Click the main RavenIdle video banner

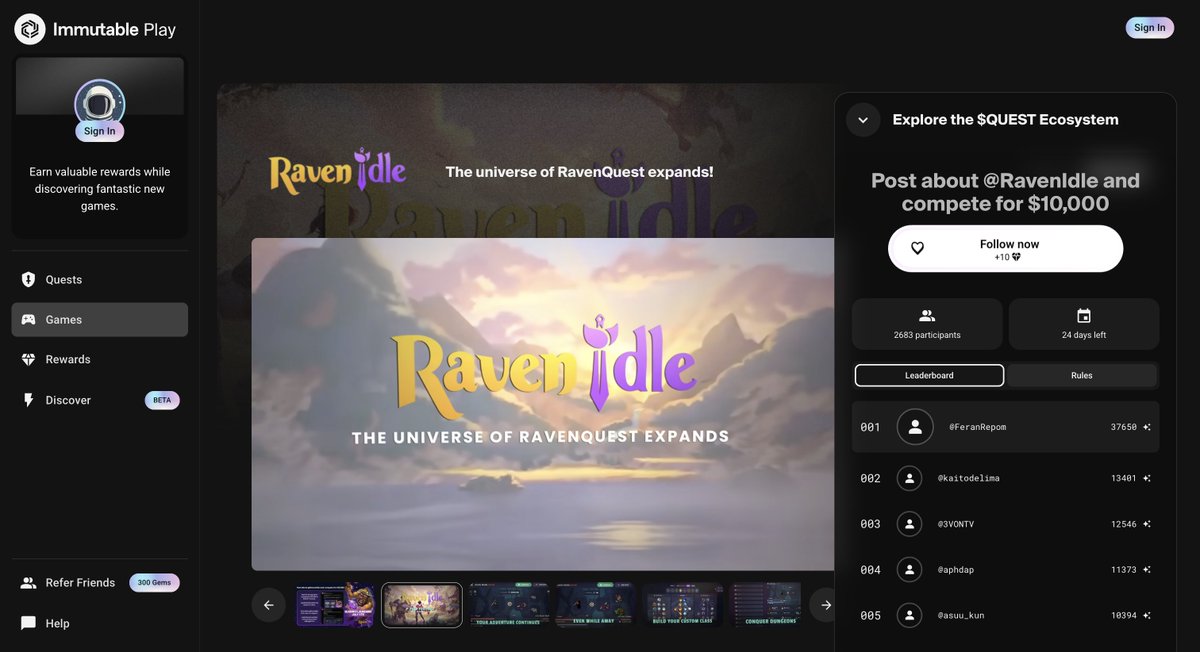543,404
